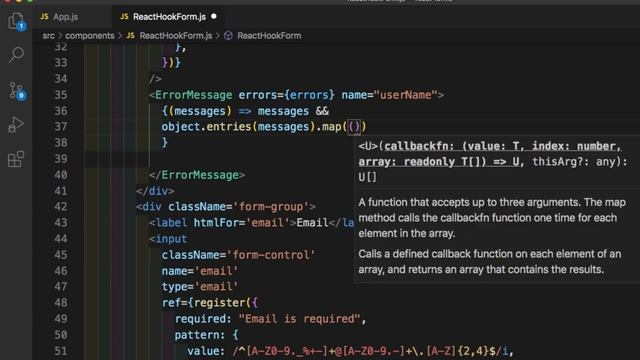Image resolution: width=640 pixels, height=360 pixels.
Task: Click the JS file icon on the App.js tab
Action: (x=44, y=17)
